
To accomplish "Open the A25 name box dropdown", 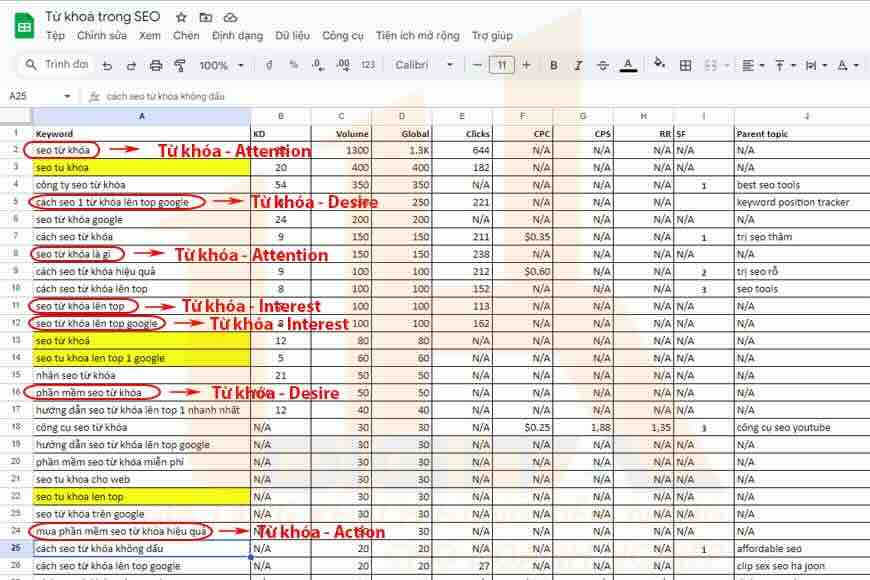I will (67, 96).
